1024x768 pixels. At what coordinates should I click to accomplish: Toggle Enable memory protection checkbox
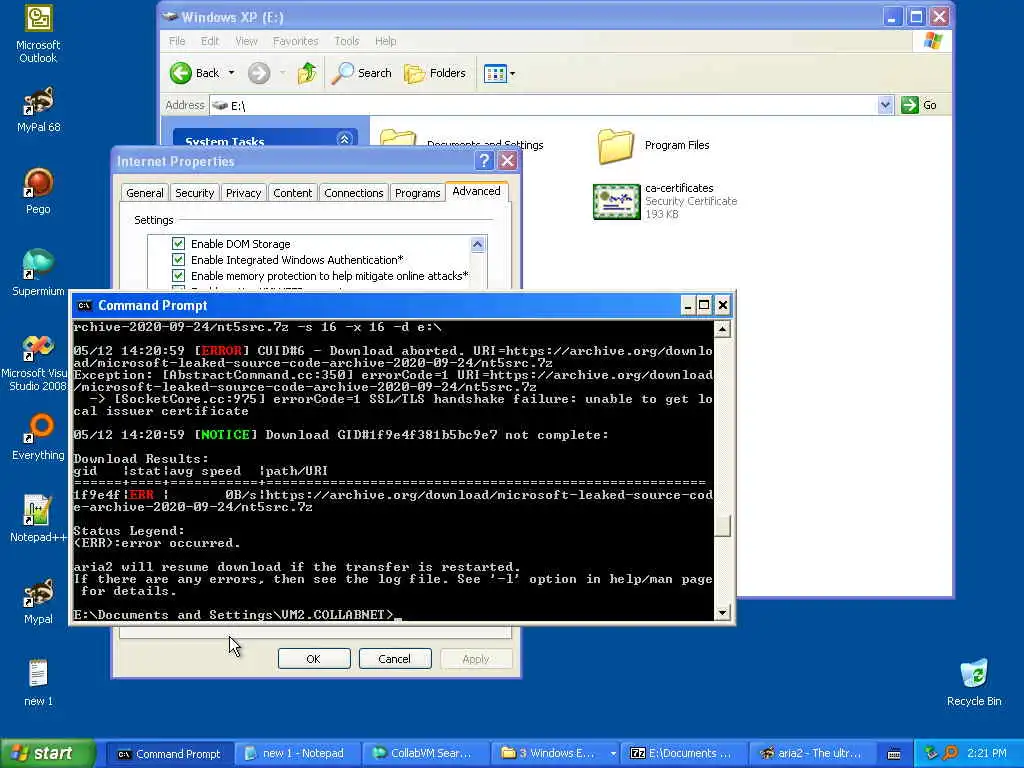pos(178,276)
